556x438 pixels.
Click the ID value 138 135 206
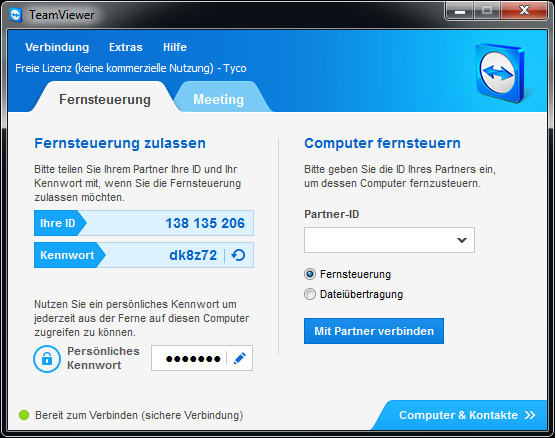click(x=205, y=223)
